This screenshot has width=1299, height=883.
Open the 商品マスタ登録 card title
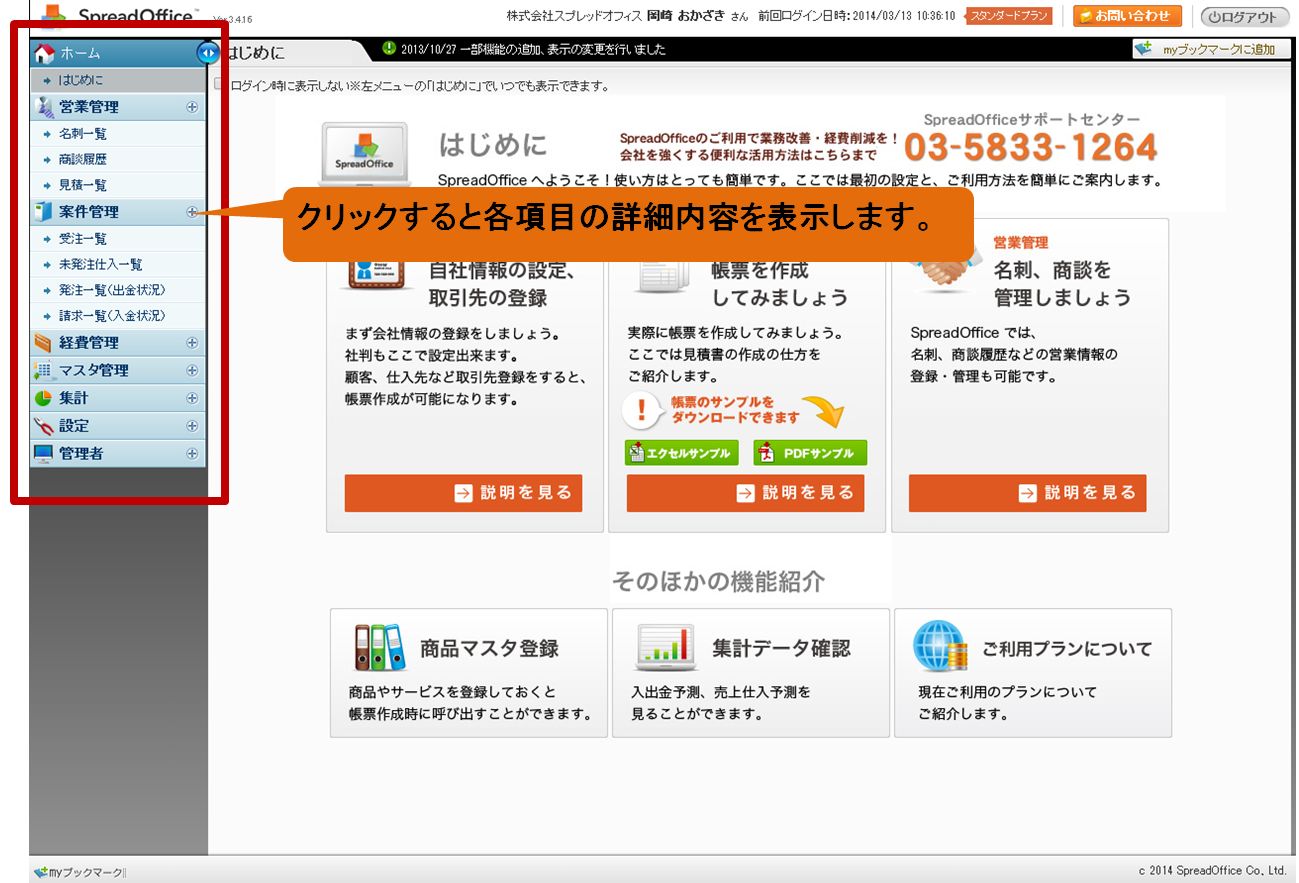pyautogui.click(x=489, y=648)
